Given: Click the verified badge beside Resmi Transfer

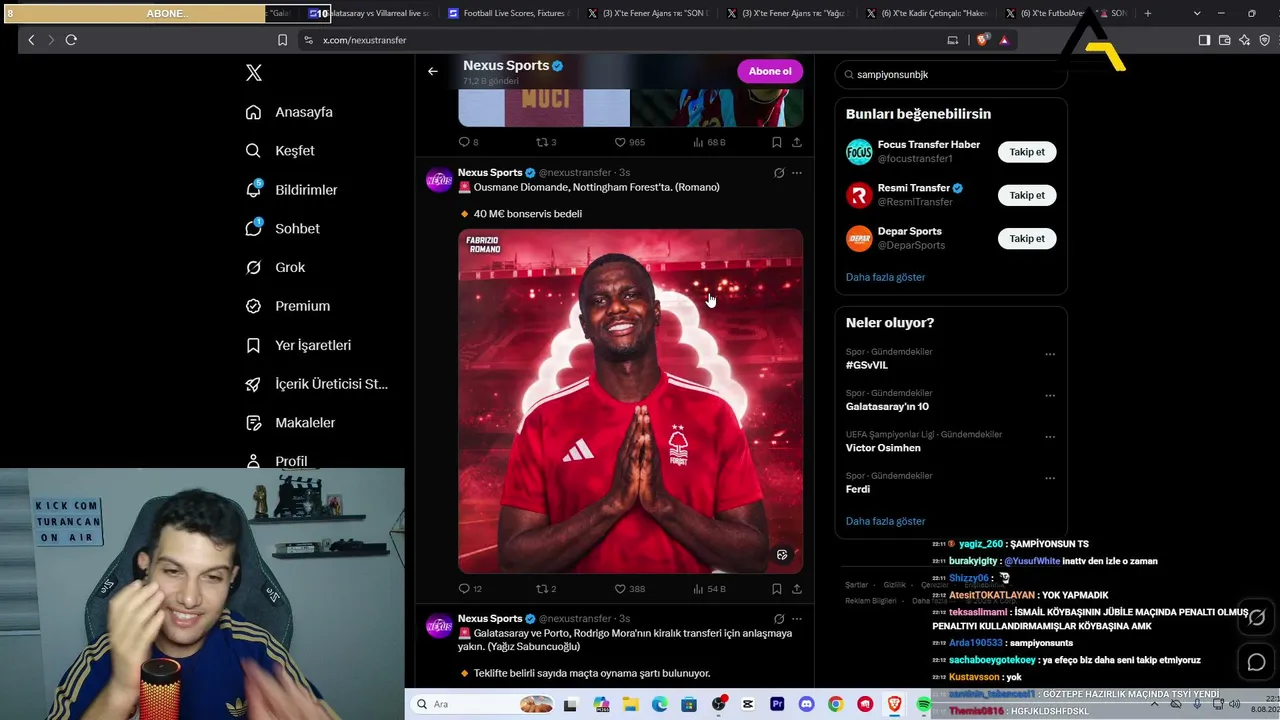Looking at the screenshot, I should (x=957, y=188).
